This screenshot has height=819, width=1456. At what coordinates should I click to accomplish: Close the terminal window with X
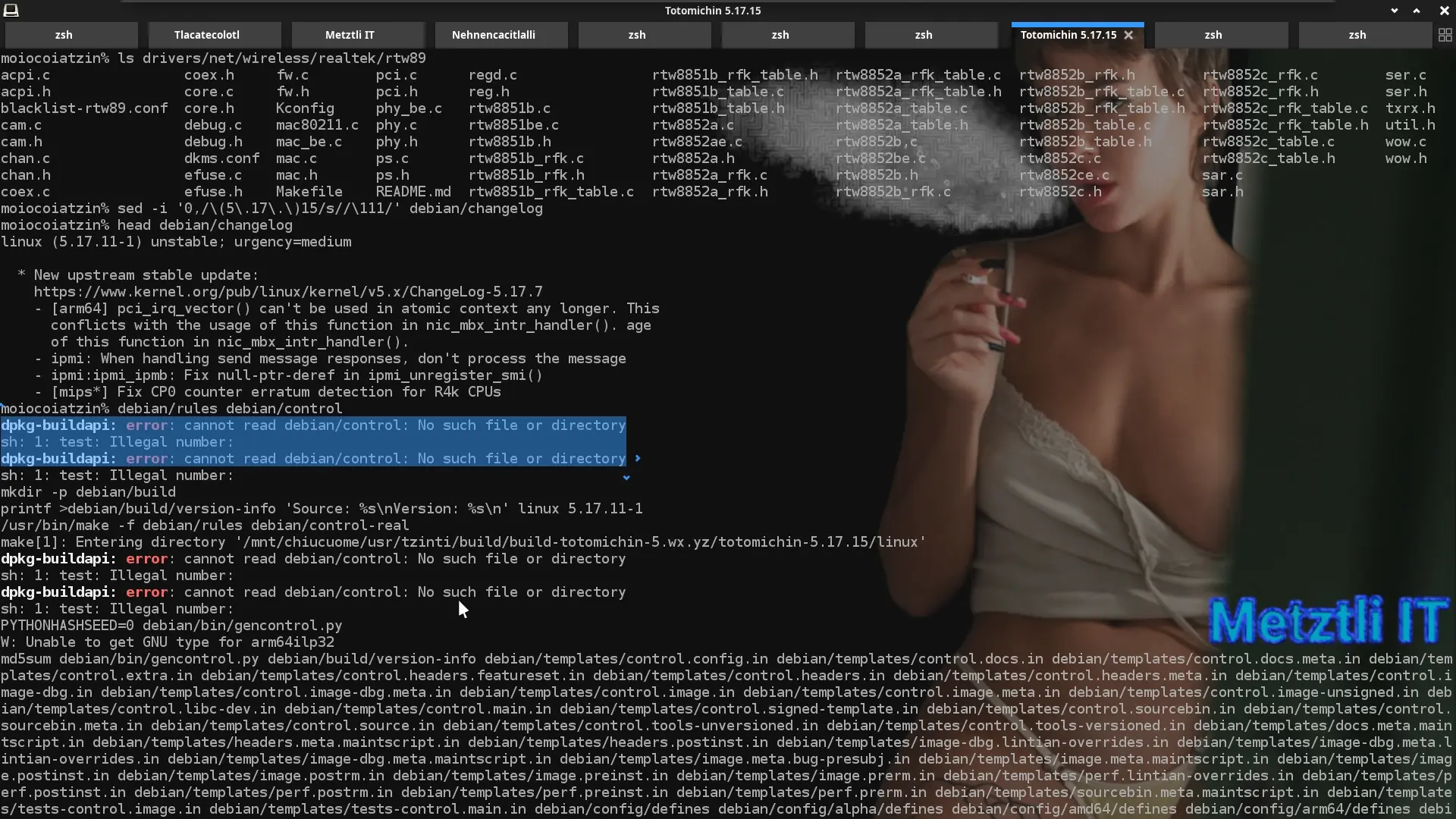tap(1444, 11)
